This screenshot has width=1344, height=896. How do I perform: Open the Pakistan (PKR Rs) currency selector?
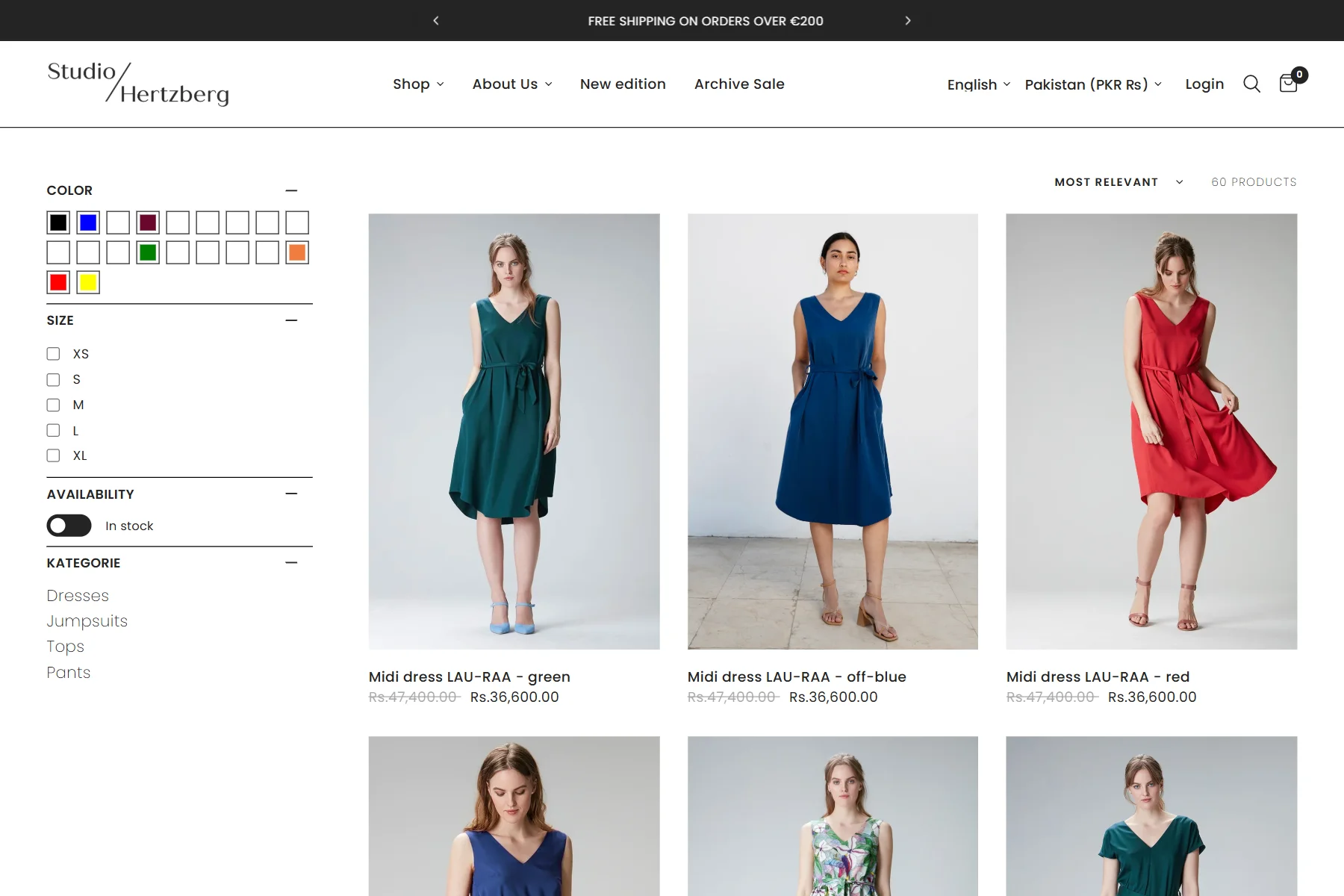pyautogui.click(x=1093, y=84)
